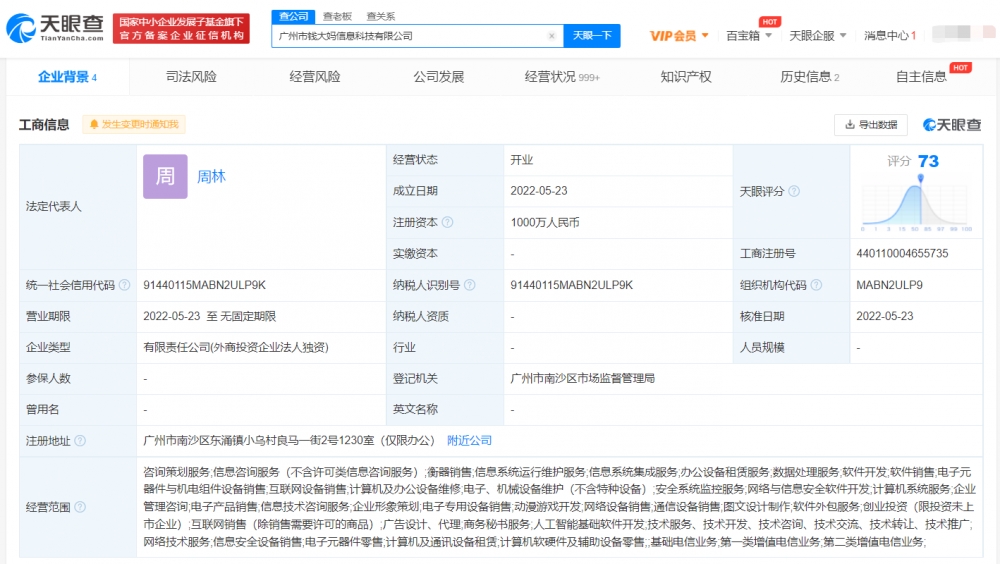Click the 国家中小企业发展子基金 red banner
Screen dimensions: 1000x564
click(181, 29)
